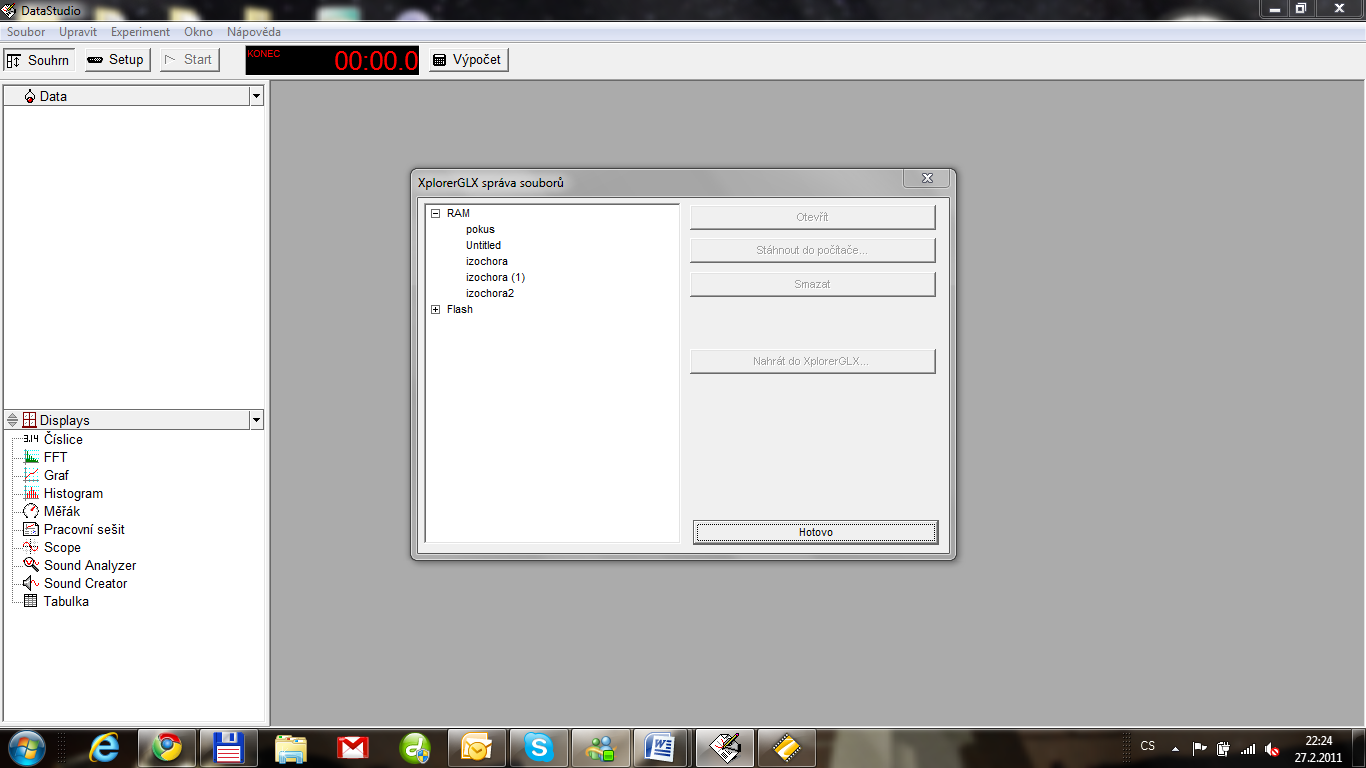
Task: Select the Sound Analyzer icon
Action: pos(31,565)
